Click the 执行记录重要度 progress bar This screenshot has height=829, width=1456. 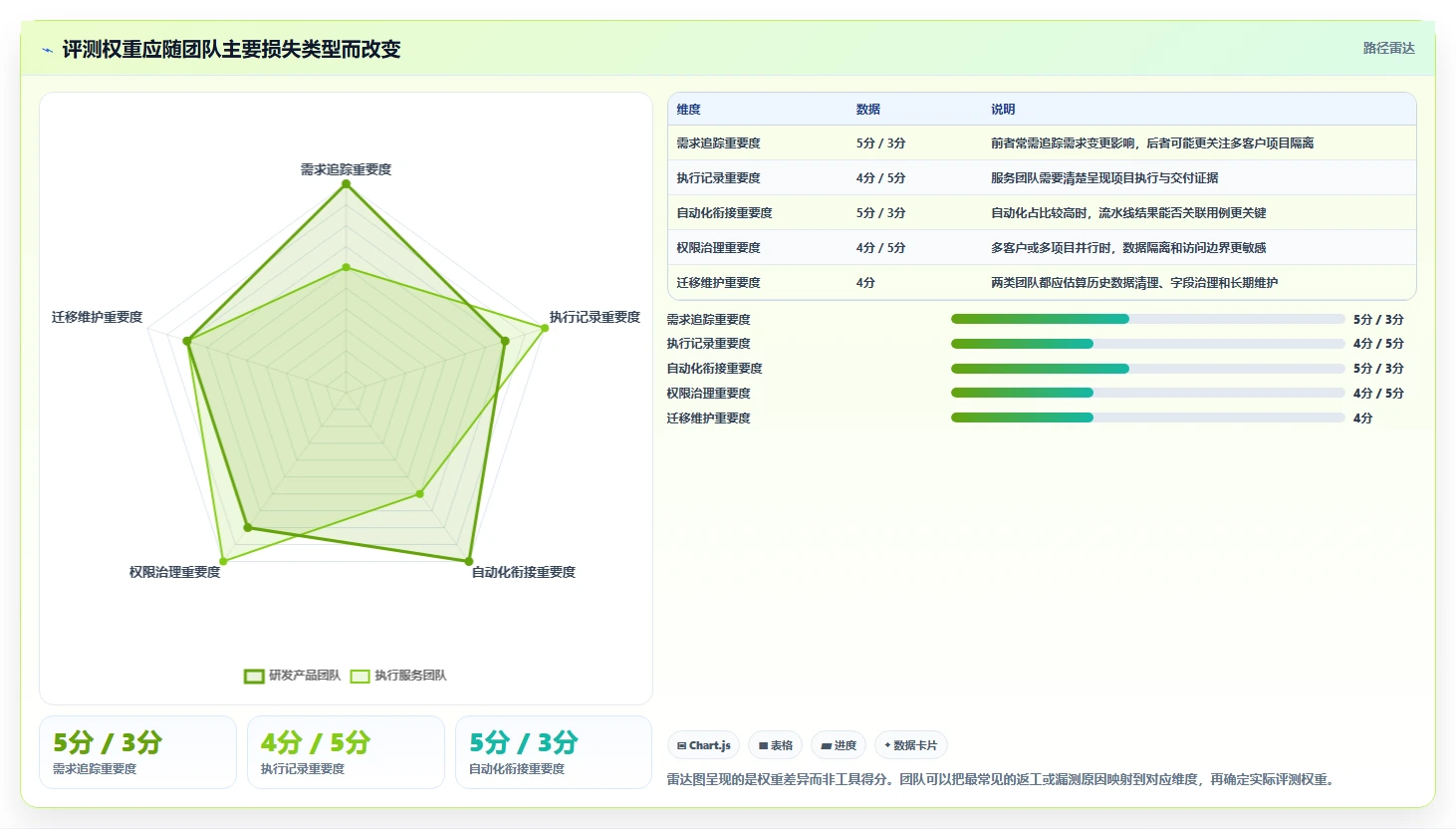pyautogui.click(x=1147, y=344)
